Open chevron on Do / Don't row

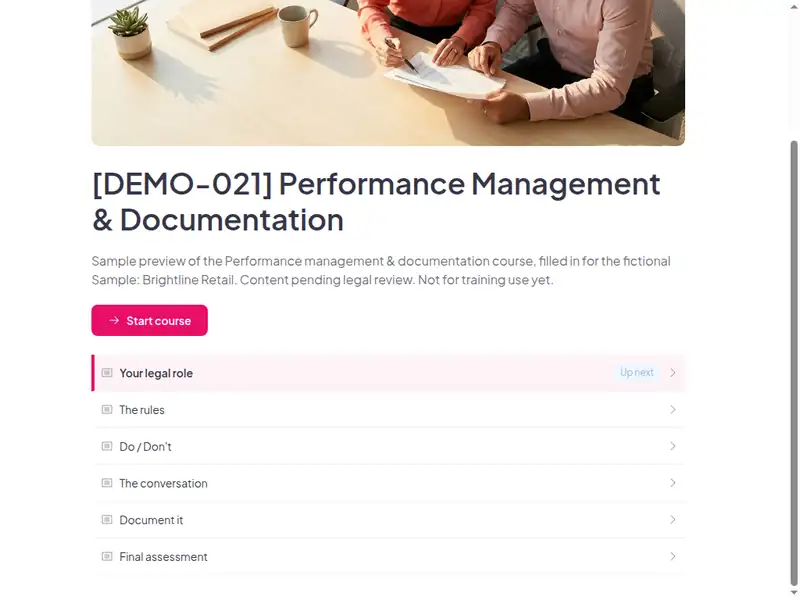[x=673, y=446]
